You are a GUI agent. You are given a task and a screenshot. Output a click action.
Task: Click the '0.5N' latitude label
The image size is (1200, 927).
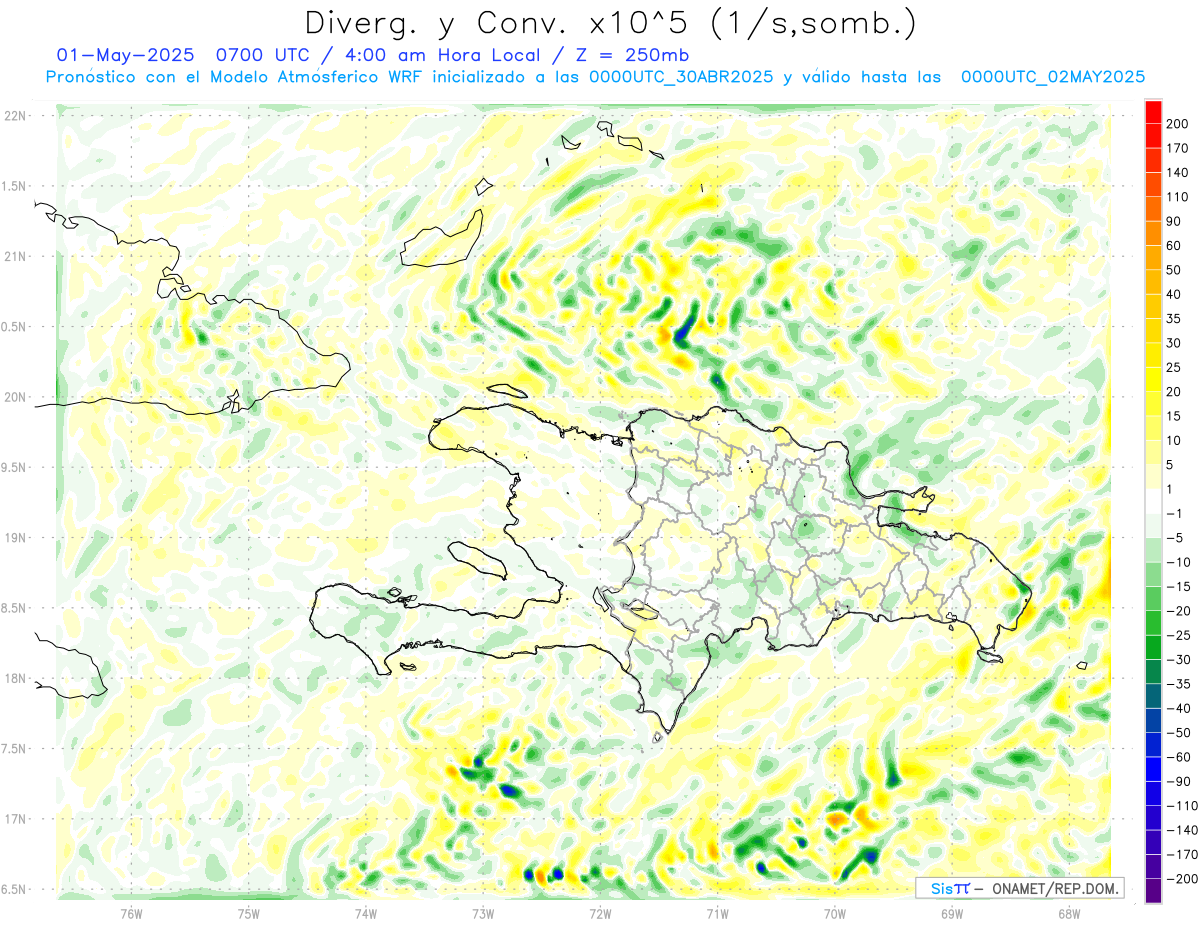pyautogui.click(x=14, y=327)
